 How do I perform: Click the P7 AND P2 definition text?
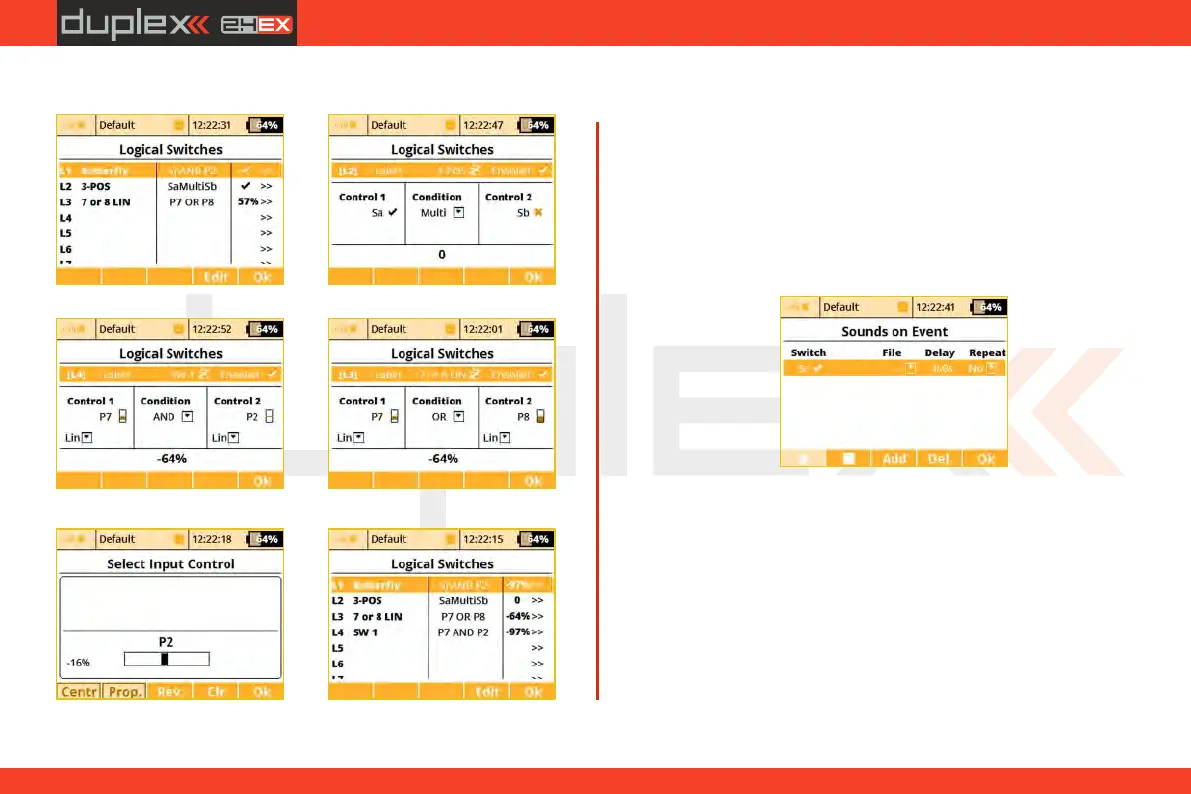click(463, 632)
